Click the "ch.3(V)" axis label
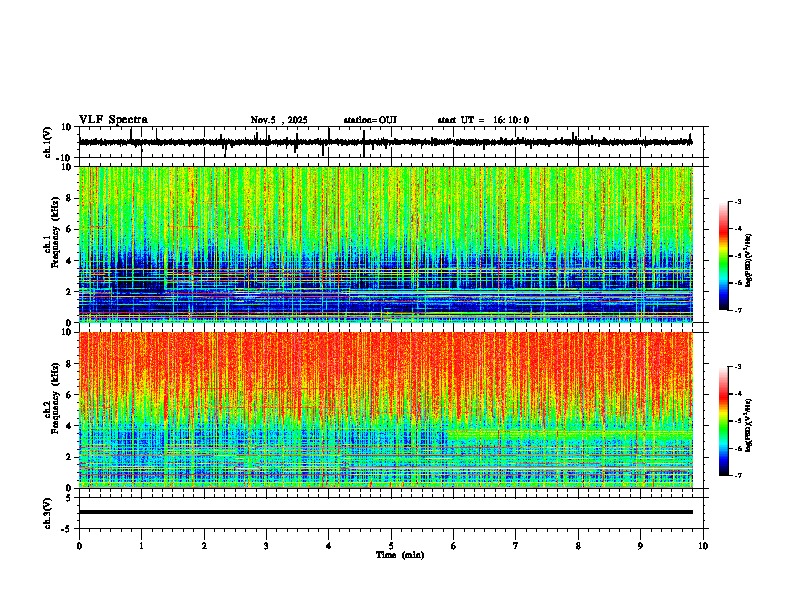 coord(48,513)
